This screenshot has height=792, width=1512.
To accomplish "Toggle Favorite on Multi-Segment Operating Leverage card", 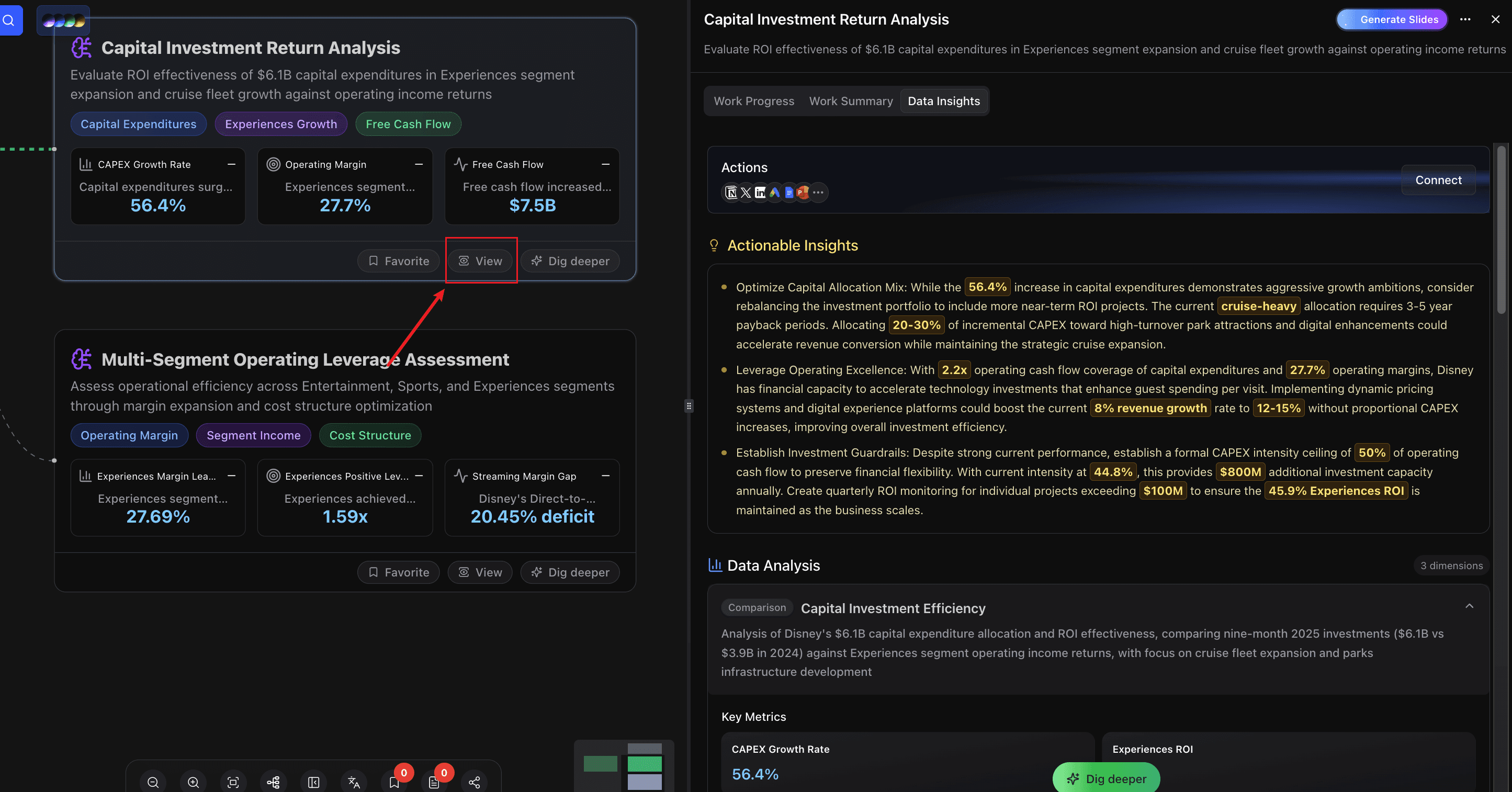I will [399, 572].
